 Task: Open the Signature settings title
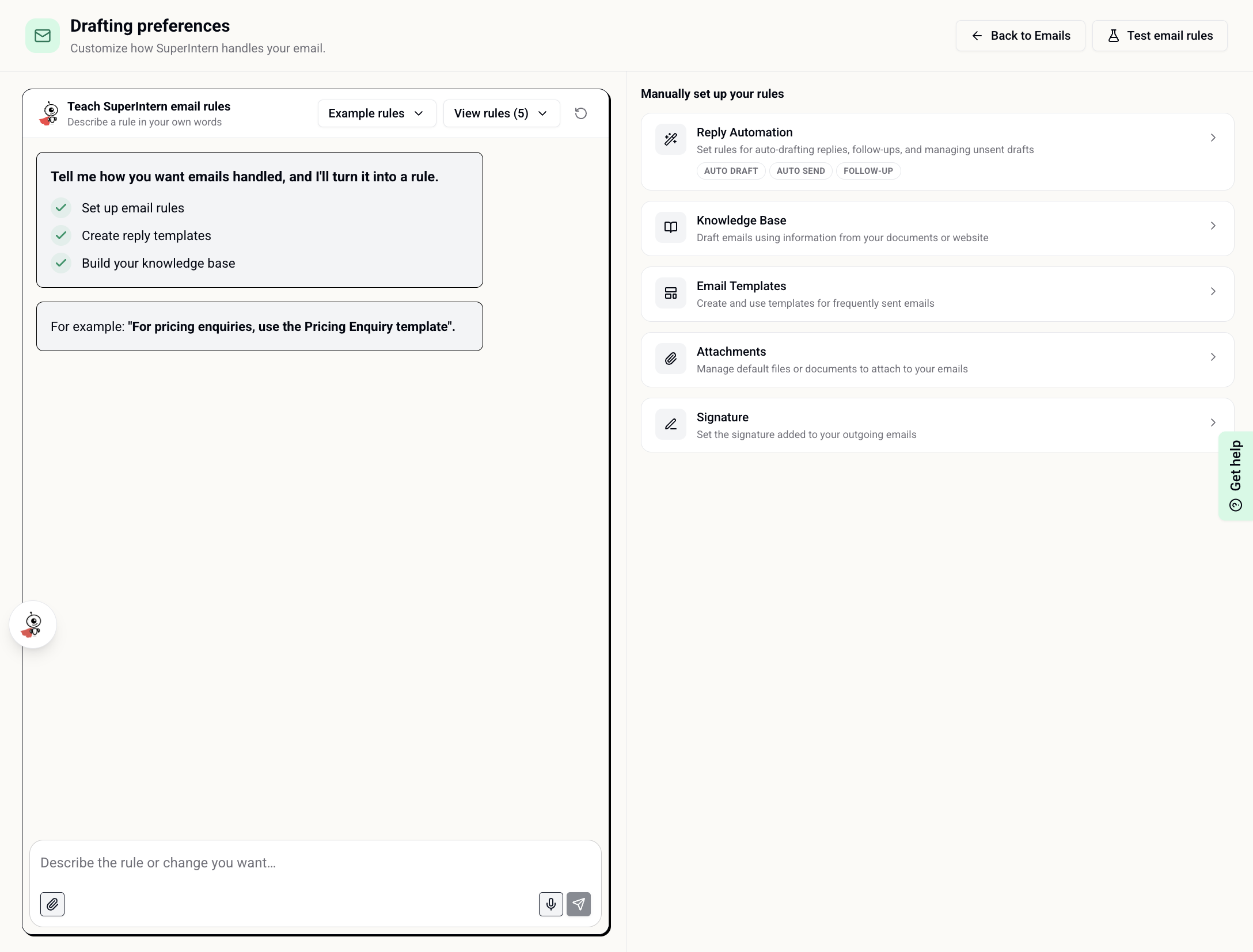coord(723,417)
